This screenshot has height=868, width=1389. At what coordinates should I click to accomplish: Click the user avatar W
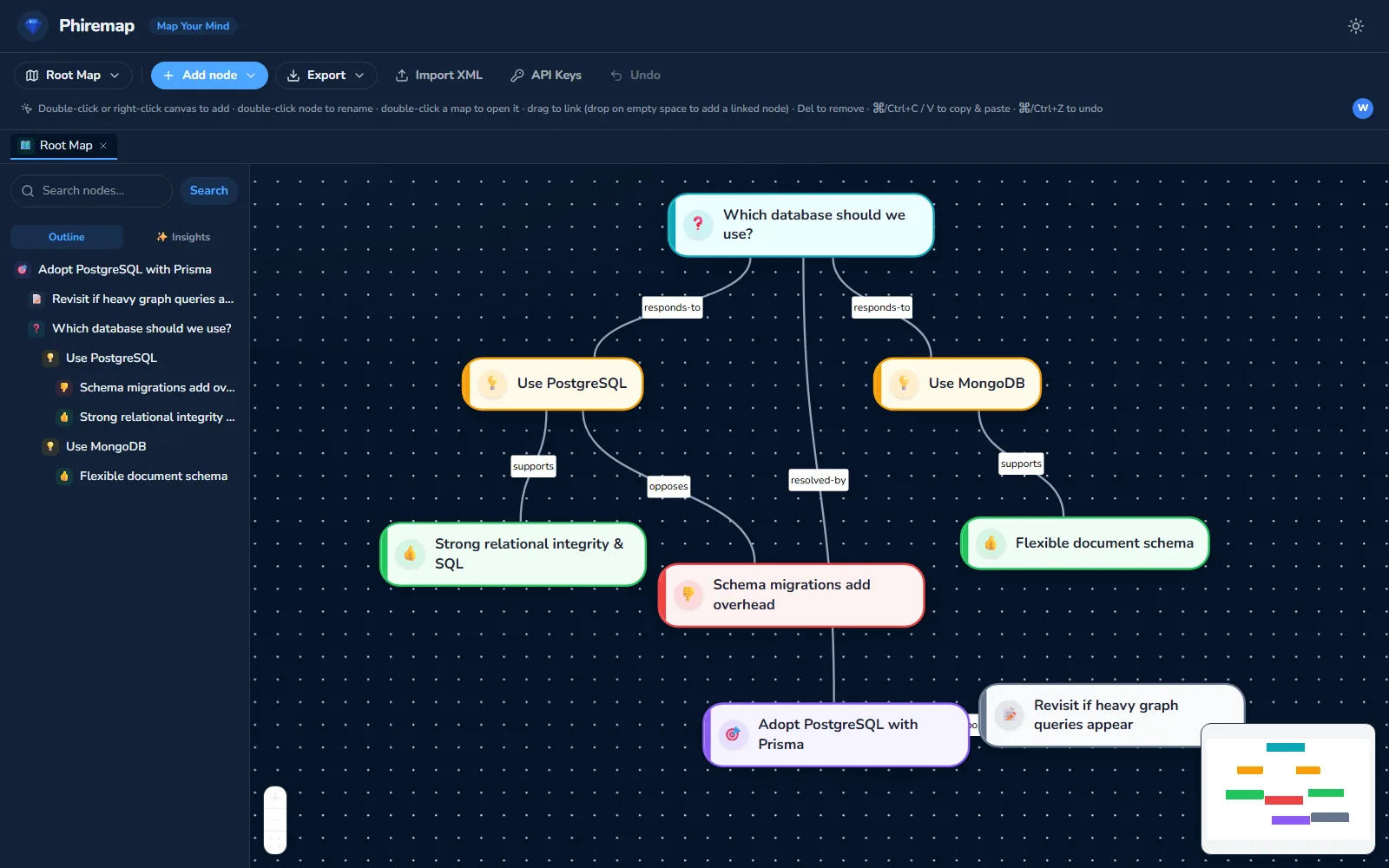click(1363, 108)
